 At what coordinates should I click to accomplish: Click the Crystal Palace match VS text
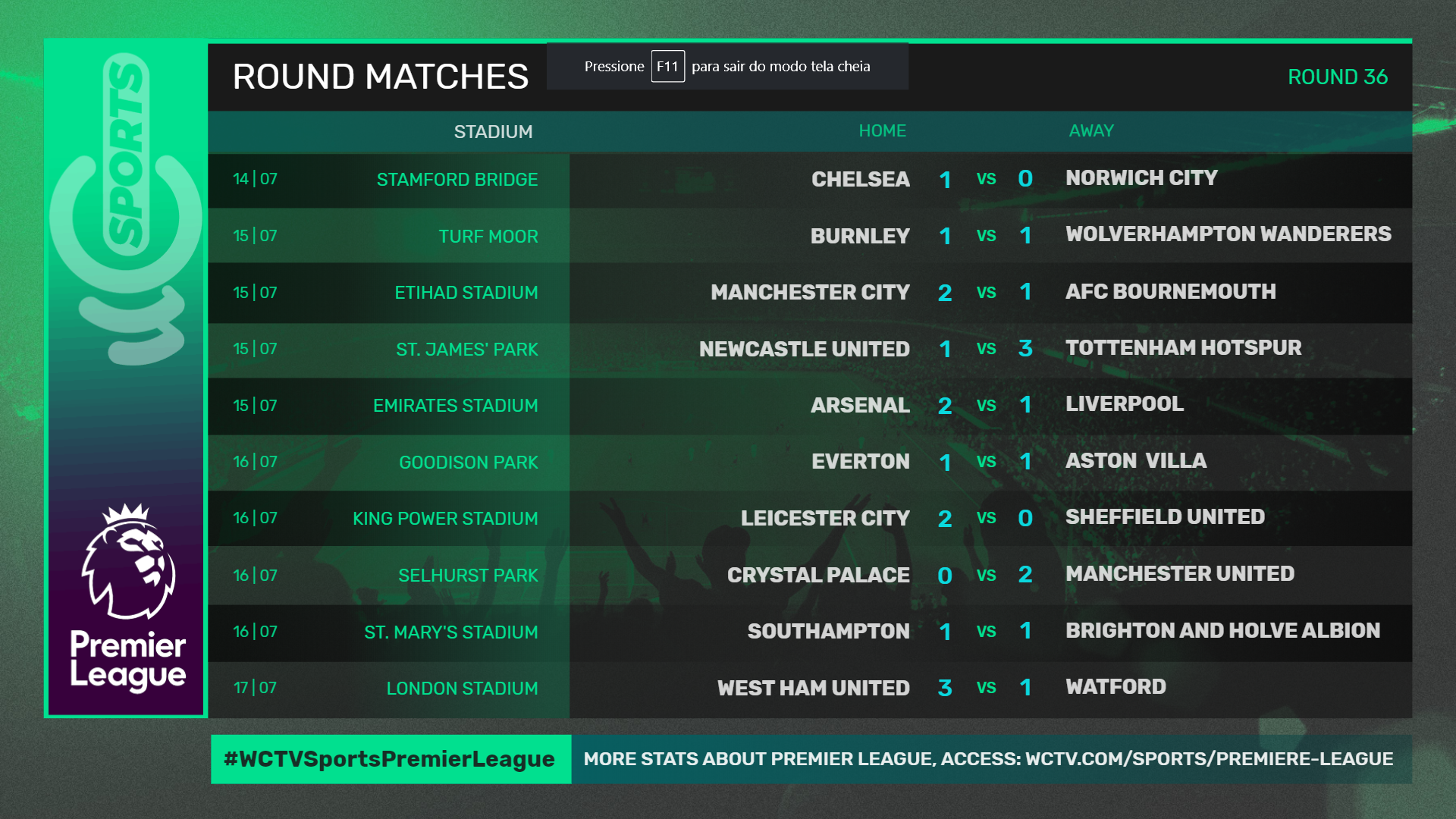pos(986,576)
